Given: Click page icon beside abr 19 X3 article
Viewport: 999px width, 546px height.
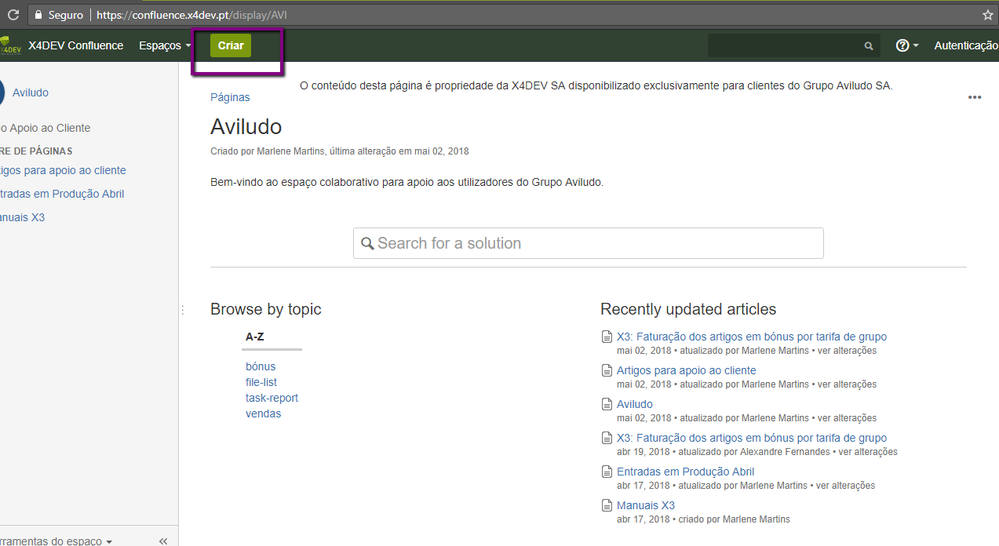Looking at the screenshot, I should pos(607,438).
